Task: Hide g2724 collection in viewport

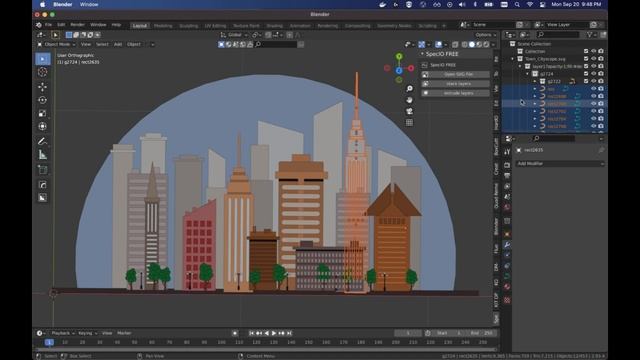Action: 593,74
